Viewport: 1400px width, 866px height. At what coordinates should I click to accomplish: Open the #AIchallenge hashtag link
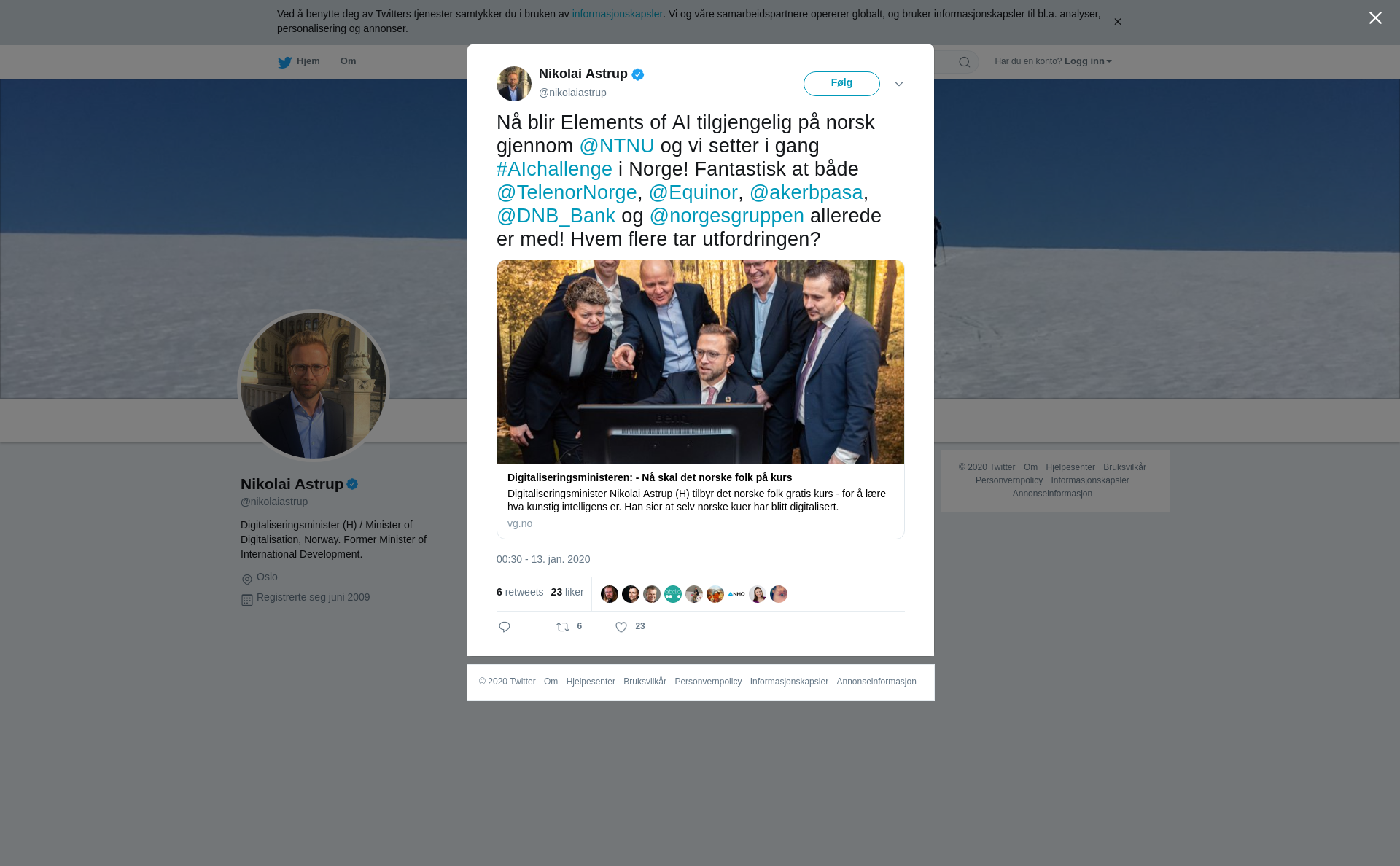click(554, 169)
